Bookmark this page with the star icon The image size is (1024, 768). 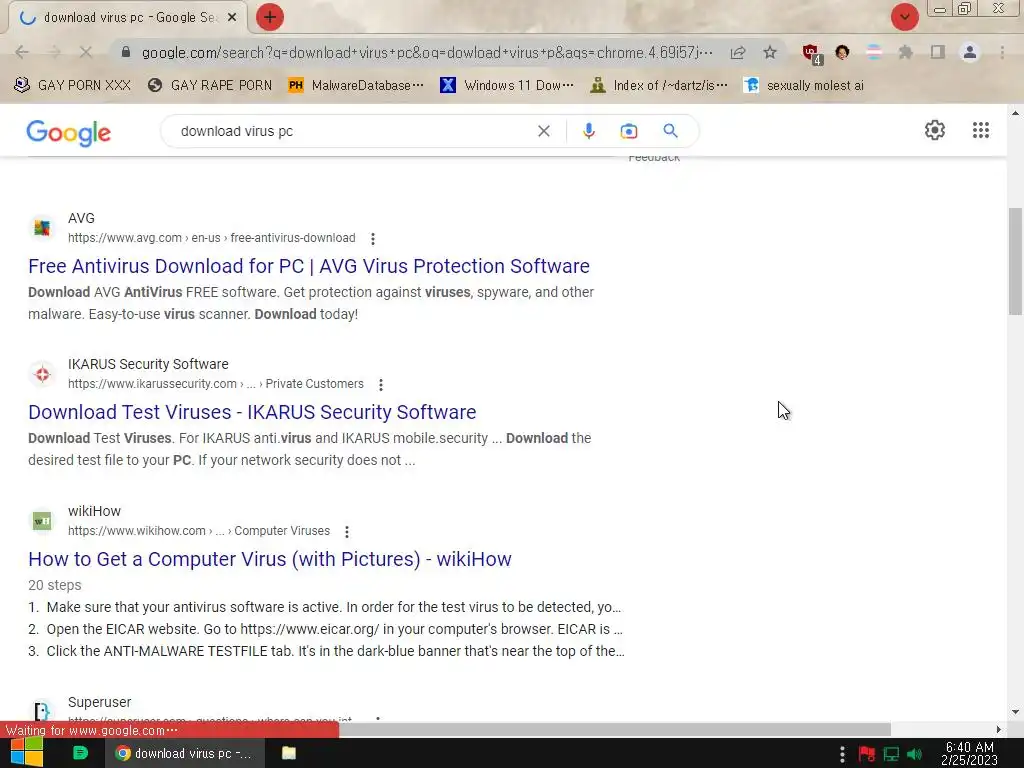(770, 52)
